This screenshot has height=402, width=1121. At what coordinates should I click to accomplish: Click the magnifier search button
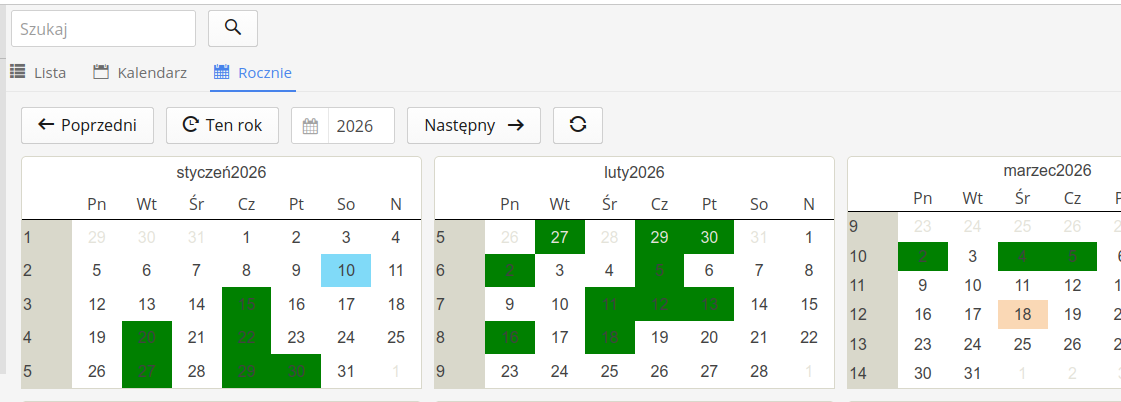click(x=233, y=28)
